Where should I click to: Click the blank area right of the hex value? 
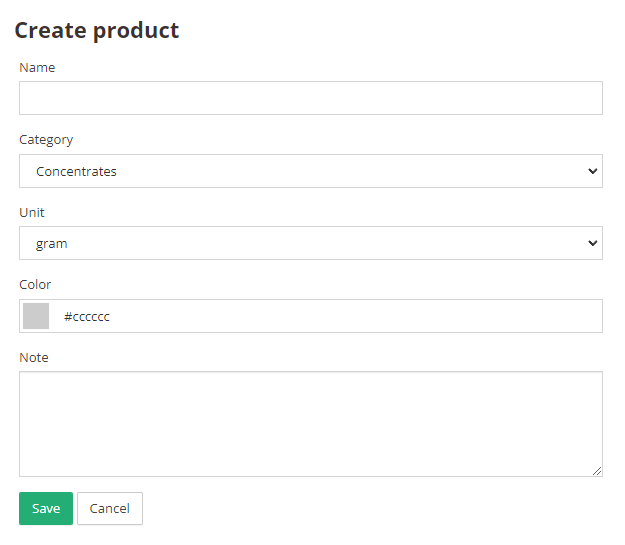[355, 316]
